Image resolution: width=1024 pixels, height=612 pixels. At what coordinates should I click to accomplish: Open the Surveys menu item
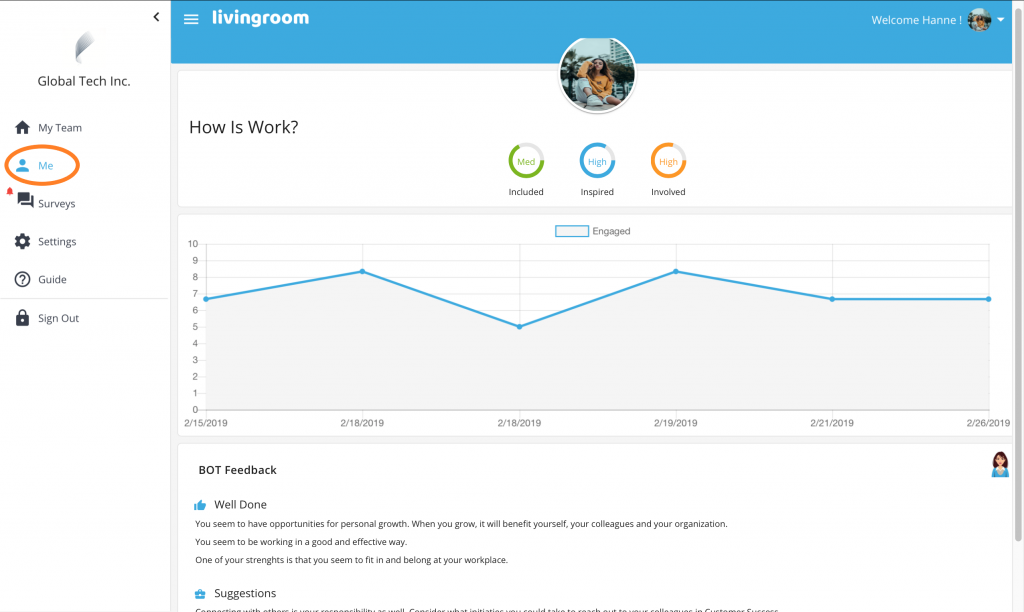pyautogui.click(x=56, y=203)
